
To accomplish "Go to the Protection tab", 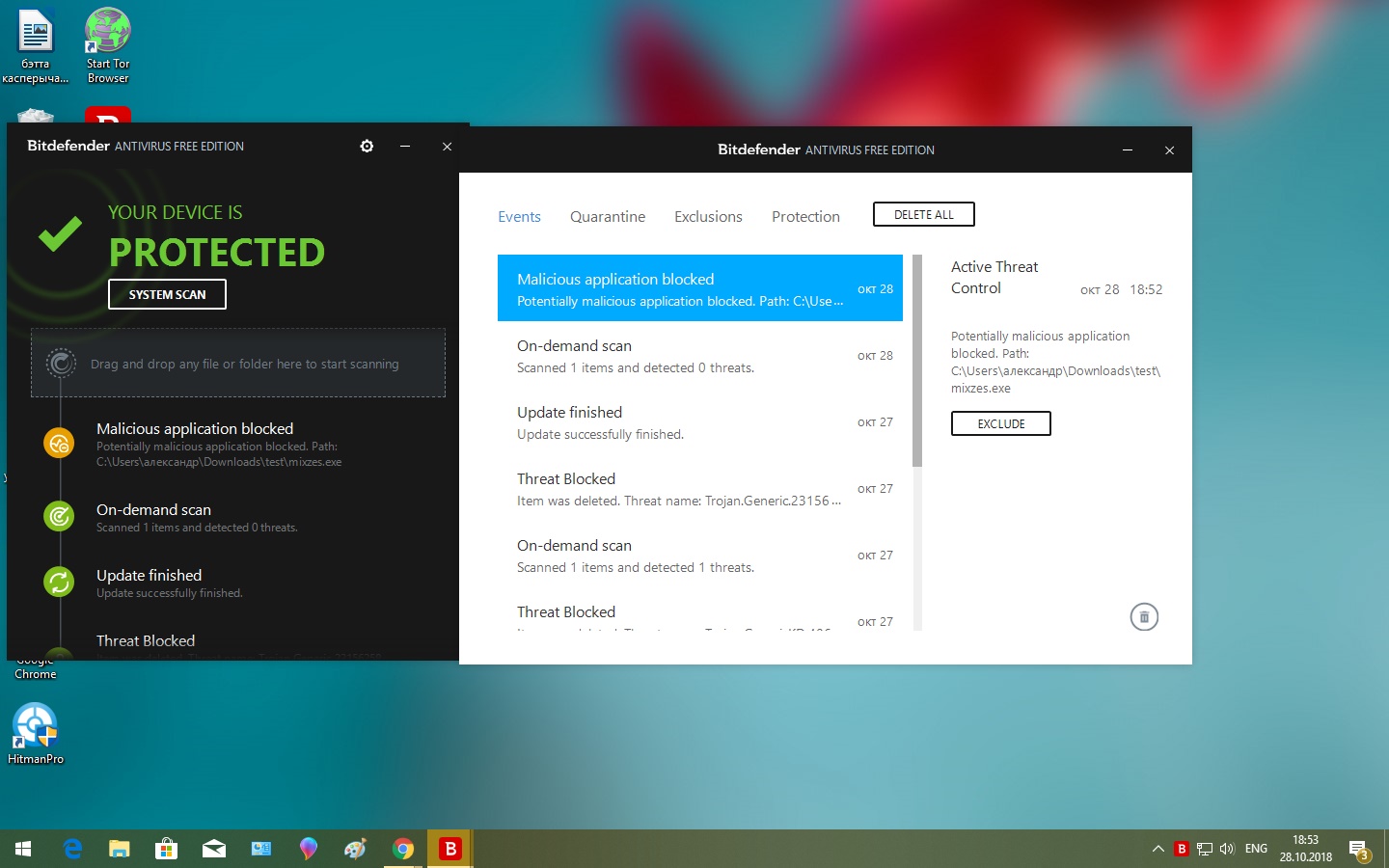I will coord(805,217).
